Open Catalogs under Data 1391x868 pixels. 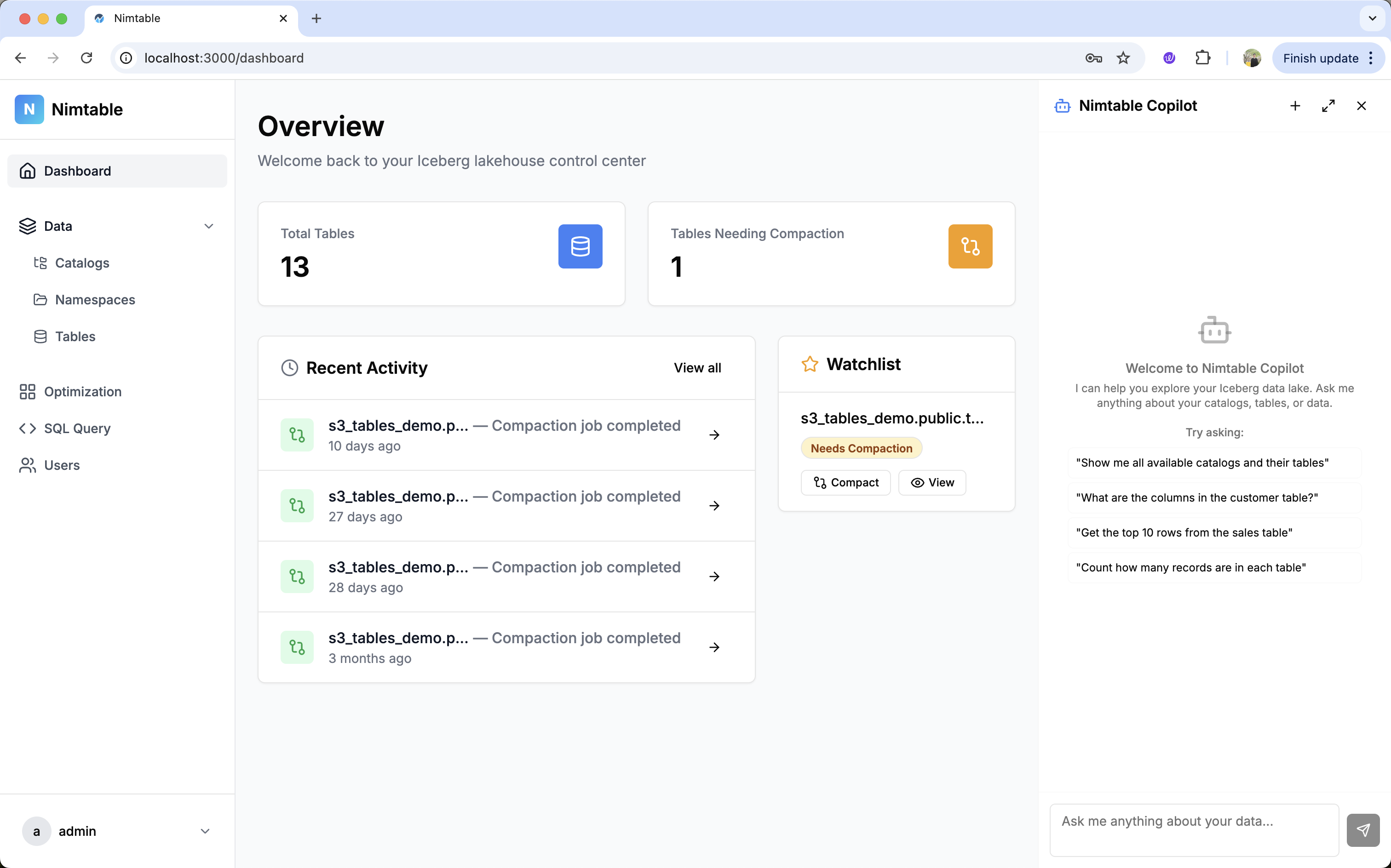pos(81,263)
